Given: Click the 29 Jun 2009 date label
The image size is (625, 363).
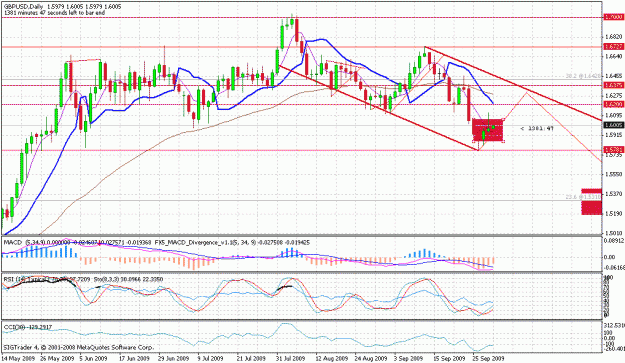Looking at the screenshot, I should pyautogui.click(x=173, y=358).
